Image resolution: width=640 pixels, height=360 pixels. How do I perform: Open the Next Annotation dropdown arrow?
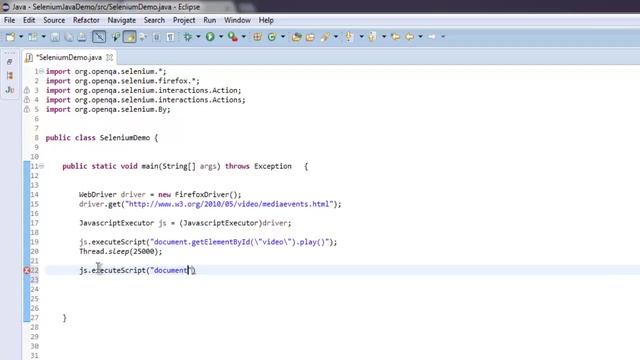(x=362, y=37)
